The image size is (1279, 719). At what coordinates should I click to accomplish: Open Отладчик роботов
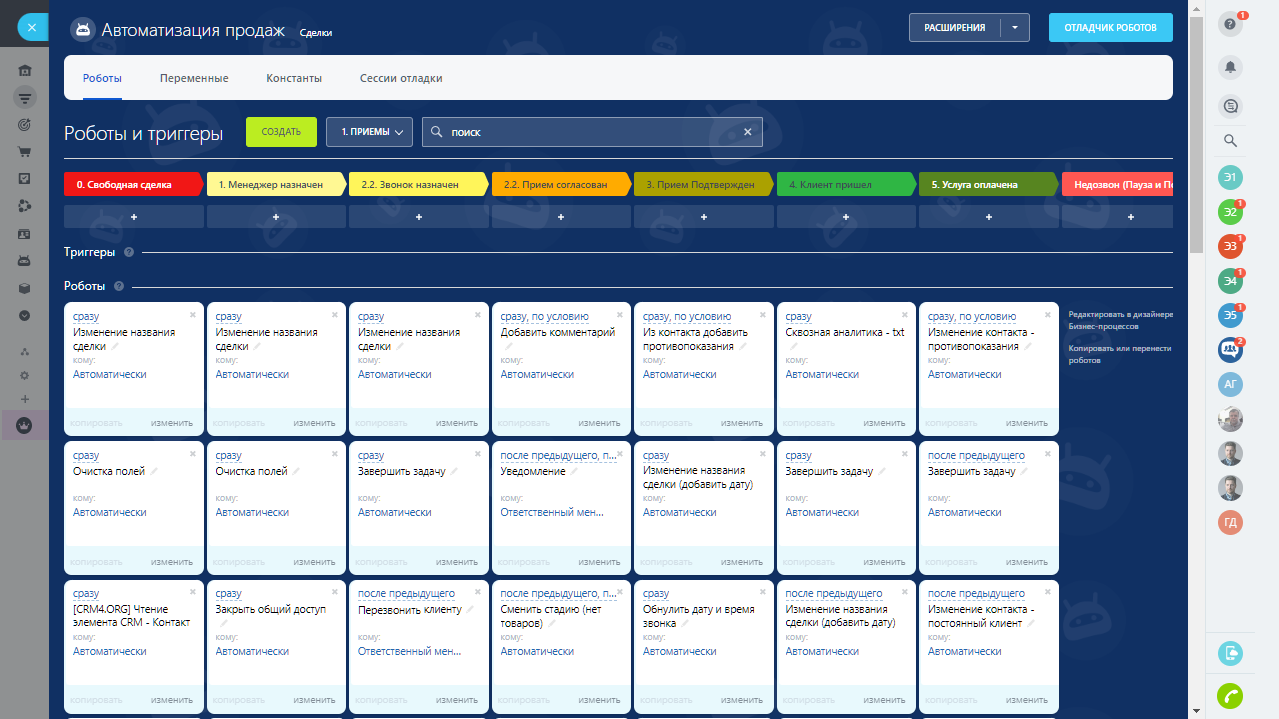coord(1110,28)
